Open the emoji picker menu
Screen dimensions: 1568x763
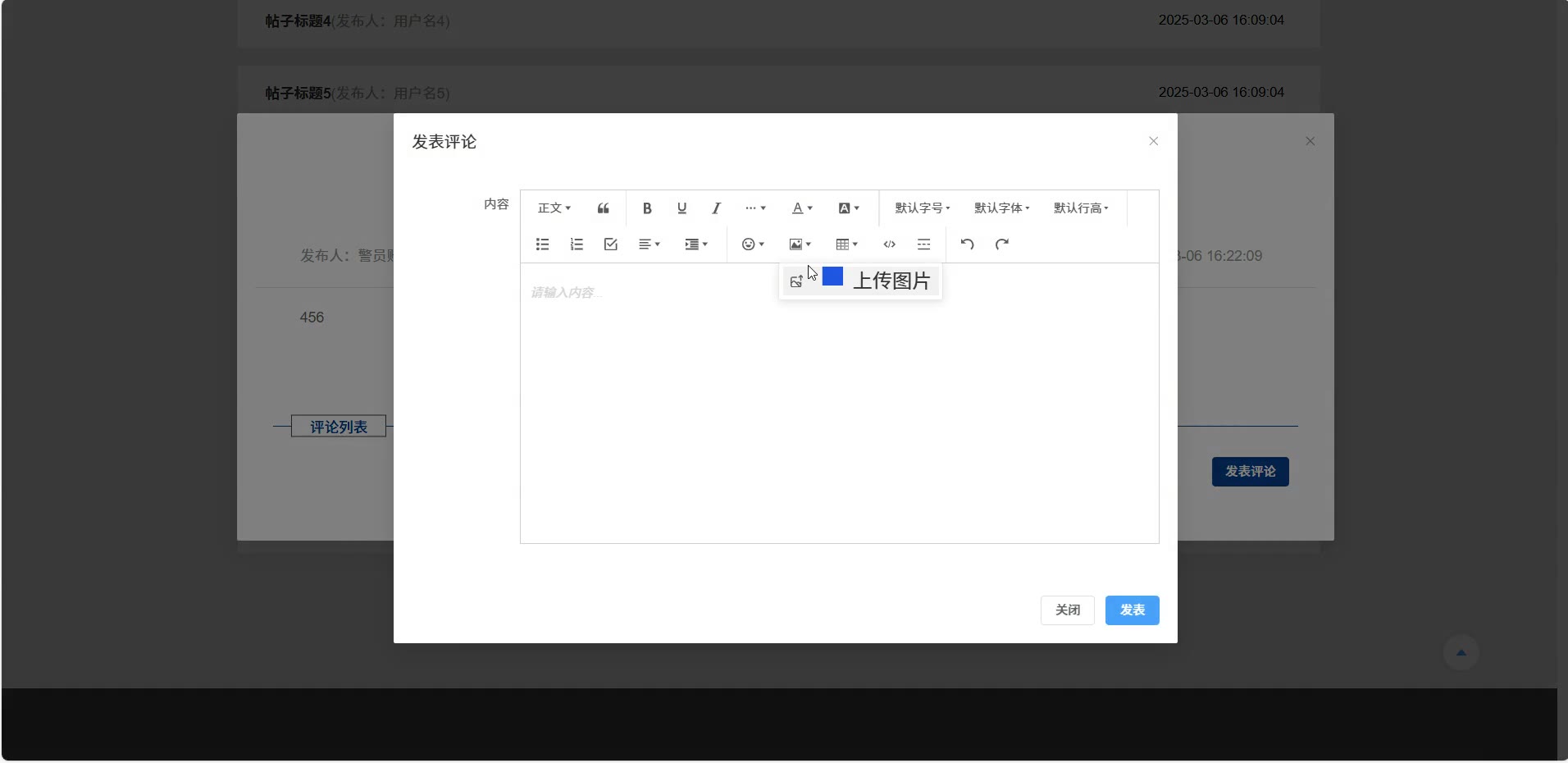pos(752,244)
